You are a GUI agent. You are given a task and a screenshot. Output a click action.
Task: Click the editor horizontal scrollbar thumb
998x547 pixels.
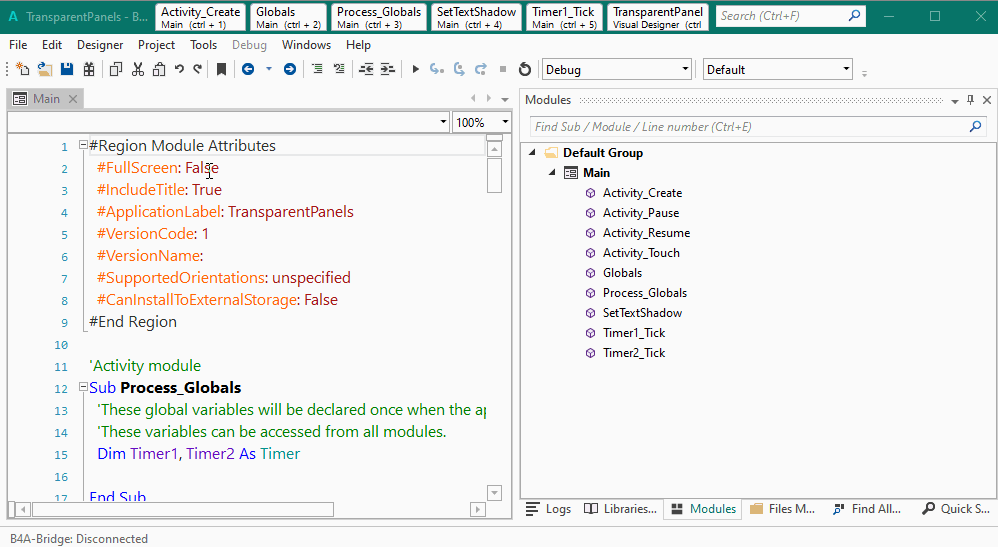click(x=183, y=509)
